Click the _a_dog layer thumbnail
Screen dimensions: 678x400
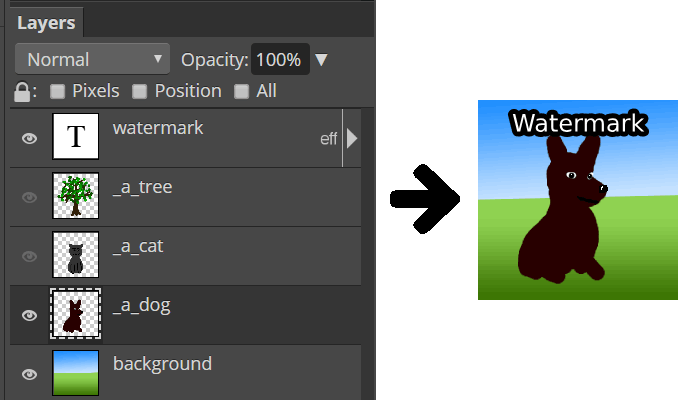73,313
